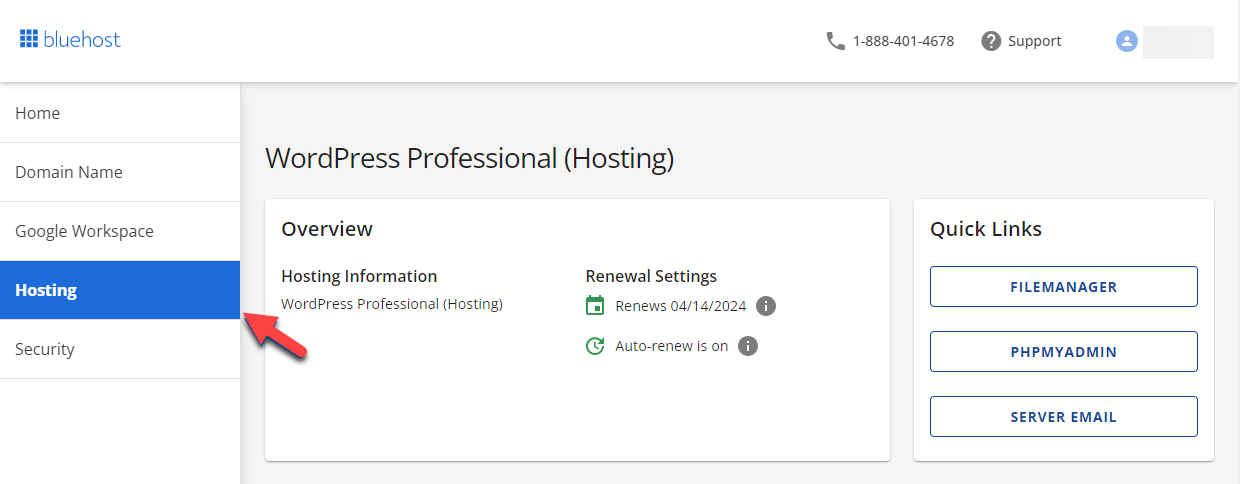Image resolution: width=1240 pixels, height=484 pixels.
Task: Open Domain Name sidebar item
Action: (x=69, y=172)
